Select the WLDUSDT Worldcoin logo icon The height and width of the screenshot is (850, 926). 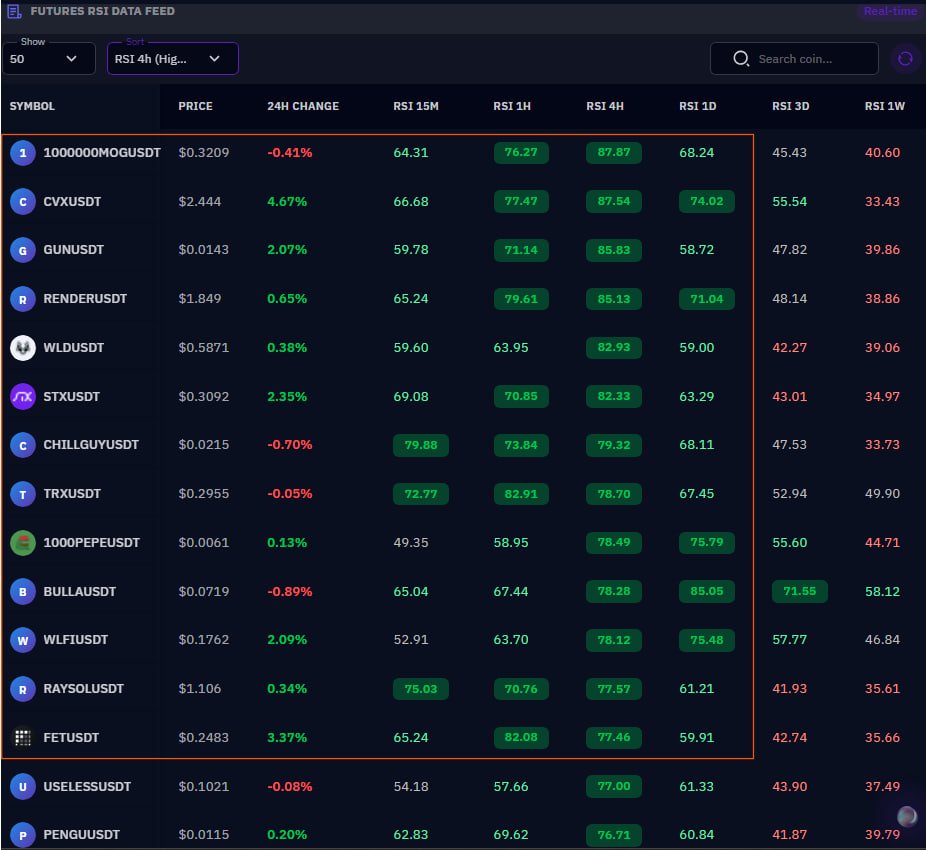coord(21,347)
